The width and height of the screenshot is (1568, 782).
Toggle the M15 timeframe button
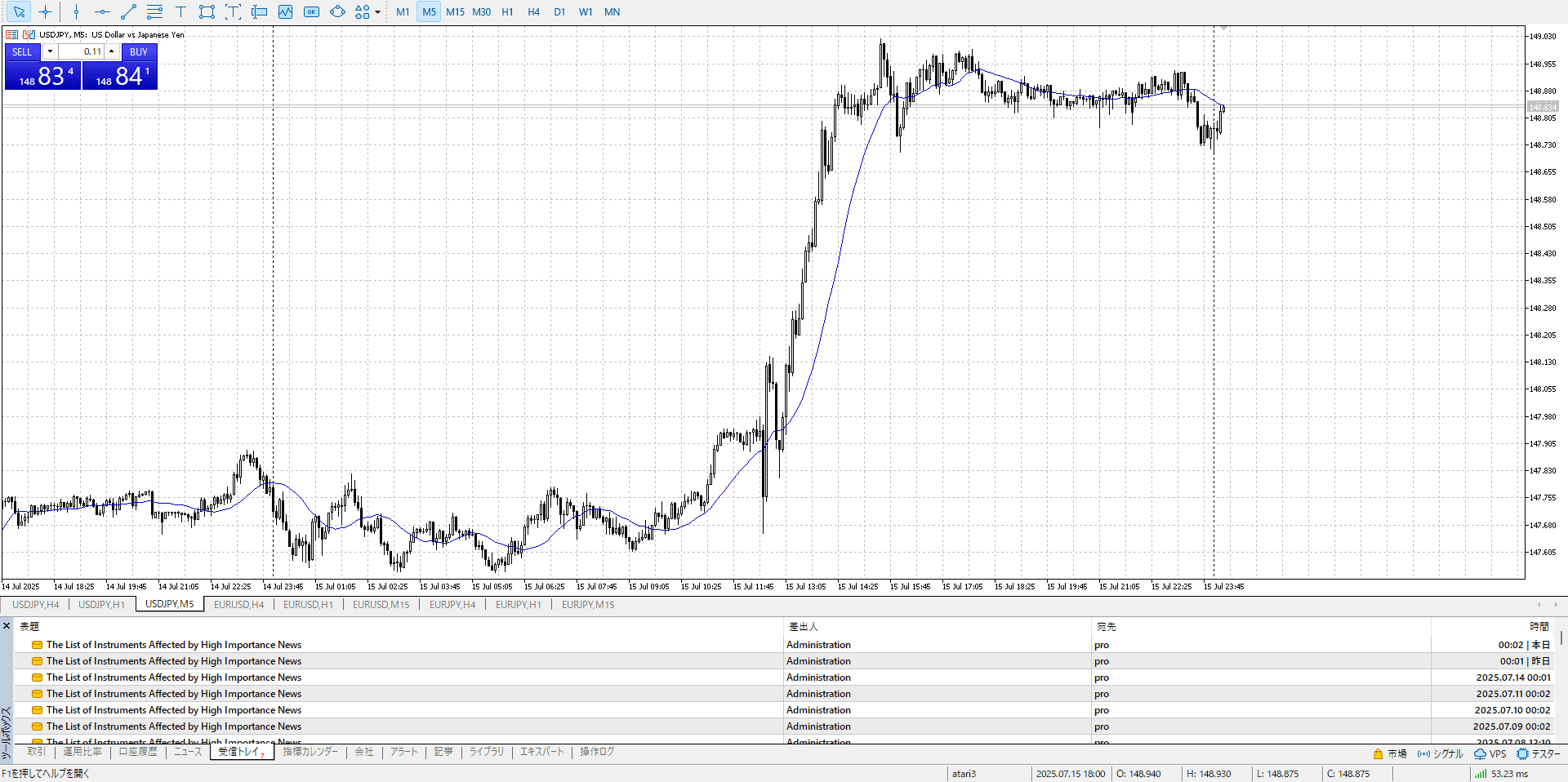click(x=455, y=12)
